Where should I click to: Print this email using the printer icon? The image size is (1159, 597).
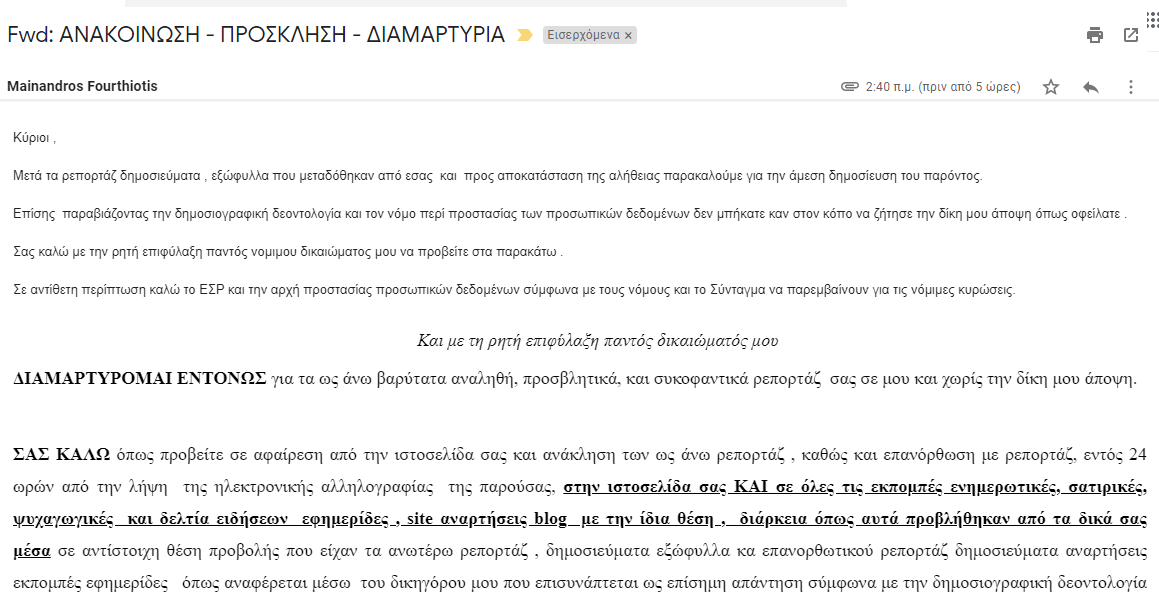1095,36
